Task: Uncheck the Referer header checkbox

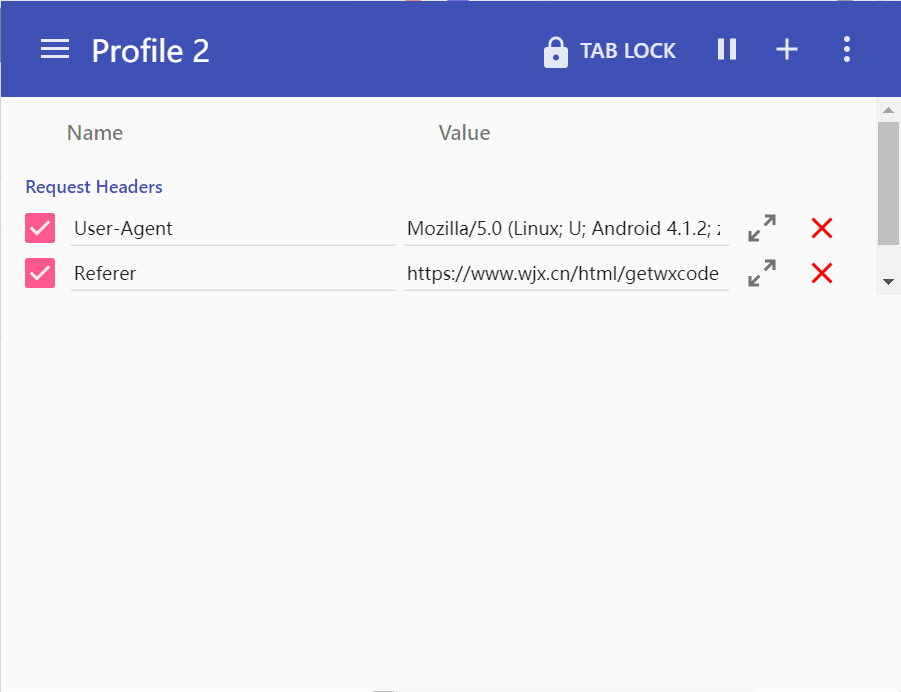Action: coord(40,273)
